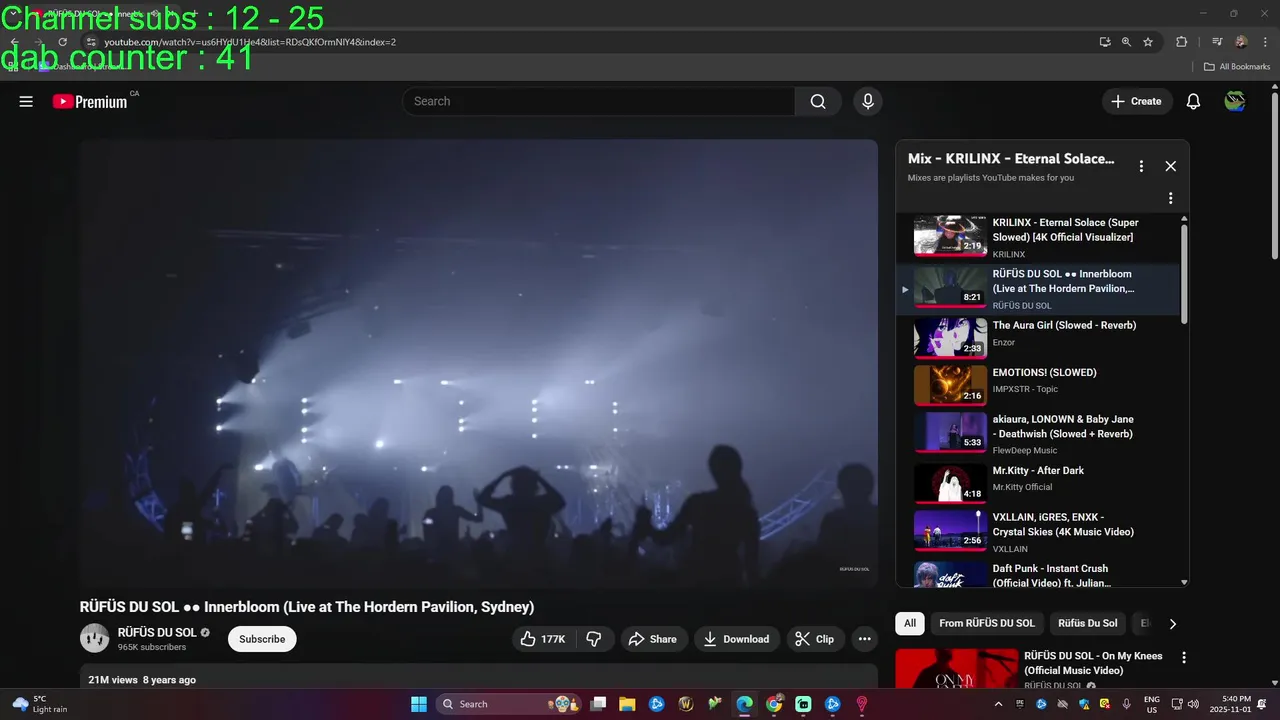The height and width of the screenshot is (720, 1280).
Task: Click the currently playing Innerbloom playlist row
Action: 1040,289
